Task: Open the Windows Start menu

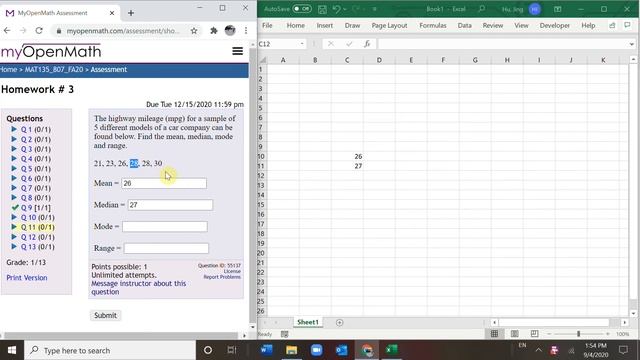Action: [x=12, y=350]
